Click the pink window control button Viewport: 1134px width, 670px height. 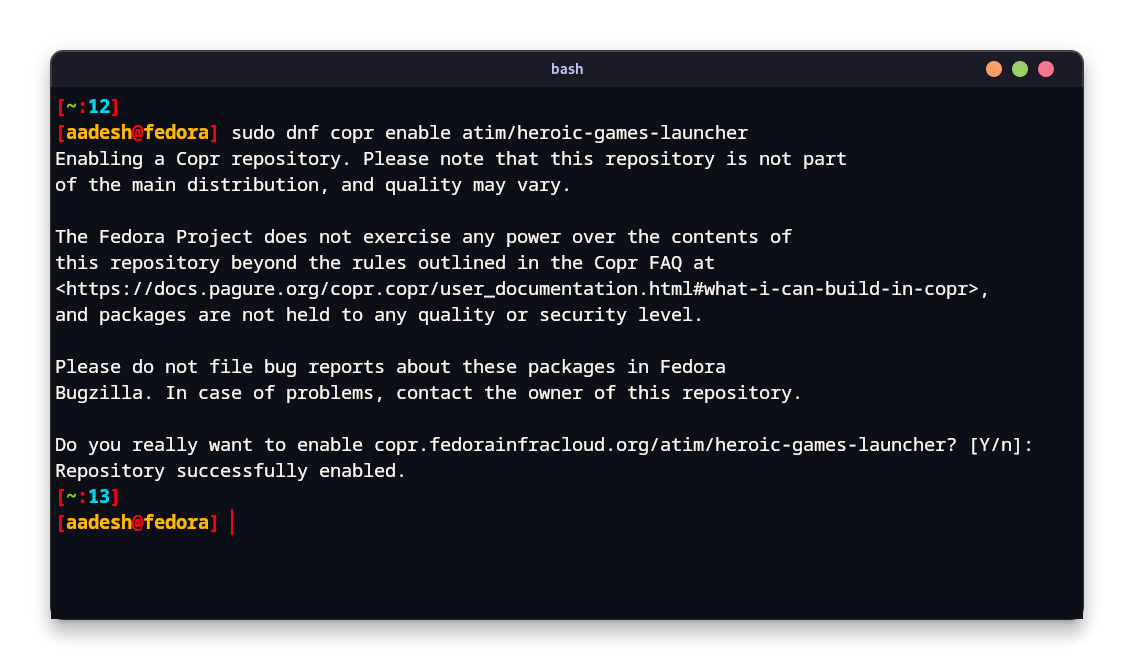1045,68
